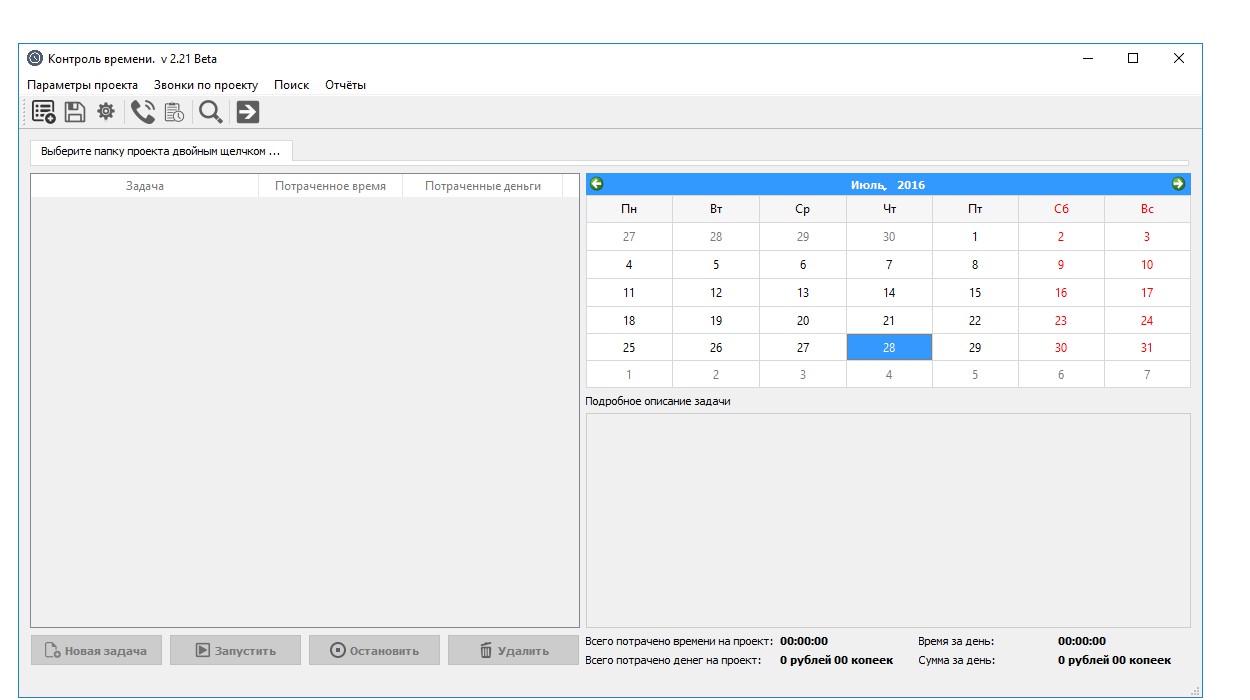
Task: Click the Потраченные деньги column header
Action: click(483, 186)
